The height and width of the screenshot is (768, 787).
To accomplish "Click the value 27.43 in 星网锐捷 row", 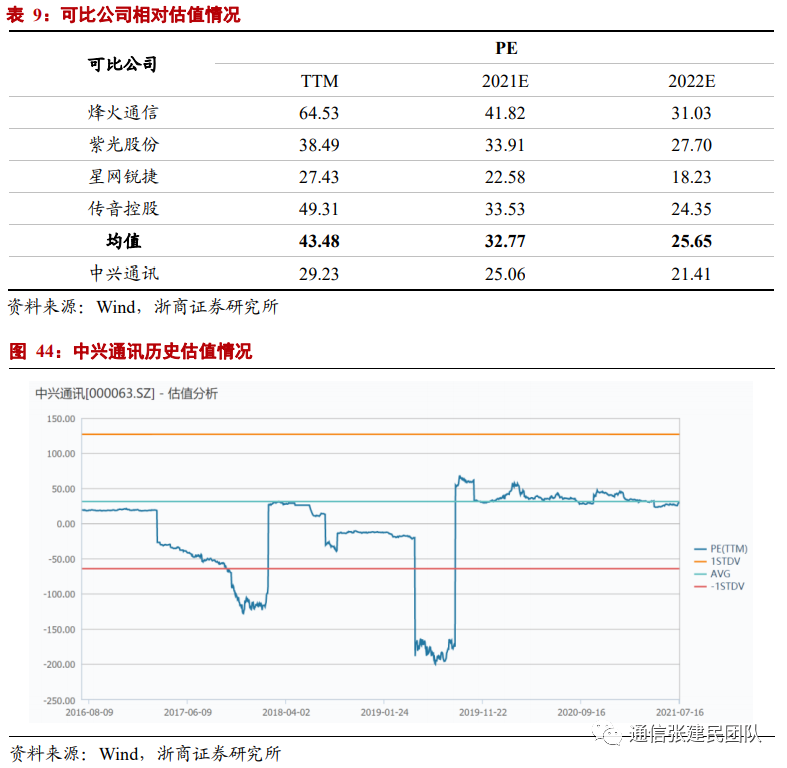I will point(319,177).
